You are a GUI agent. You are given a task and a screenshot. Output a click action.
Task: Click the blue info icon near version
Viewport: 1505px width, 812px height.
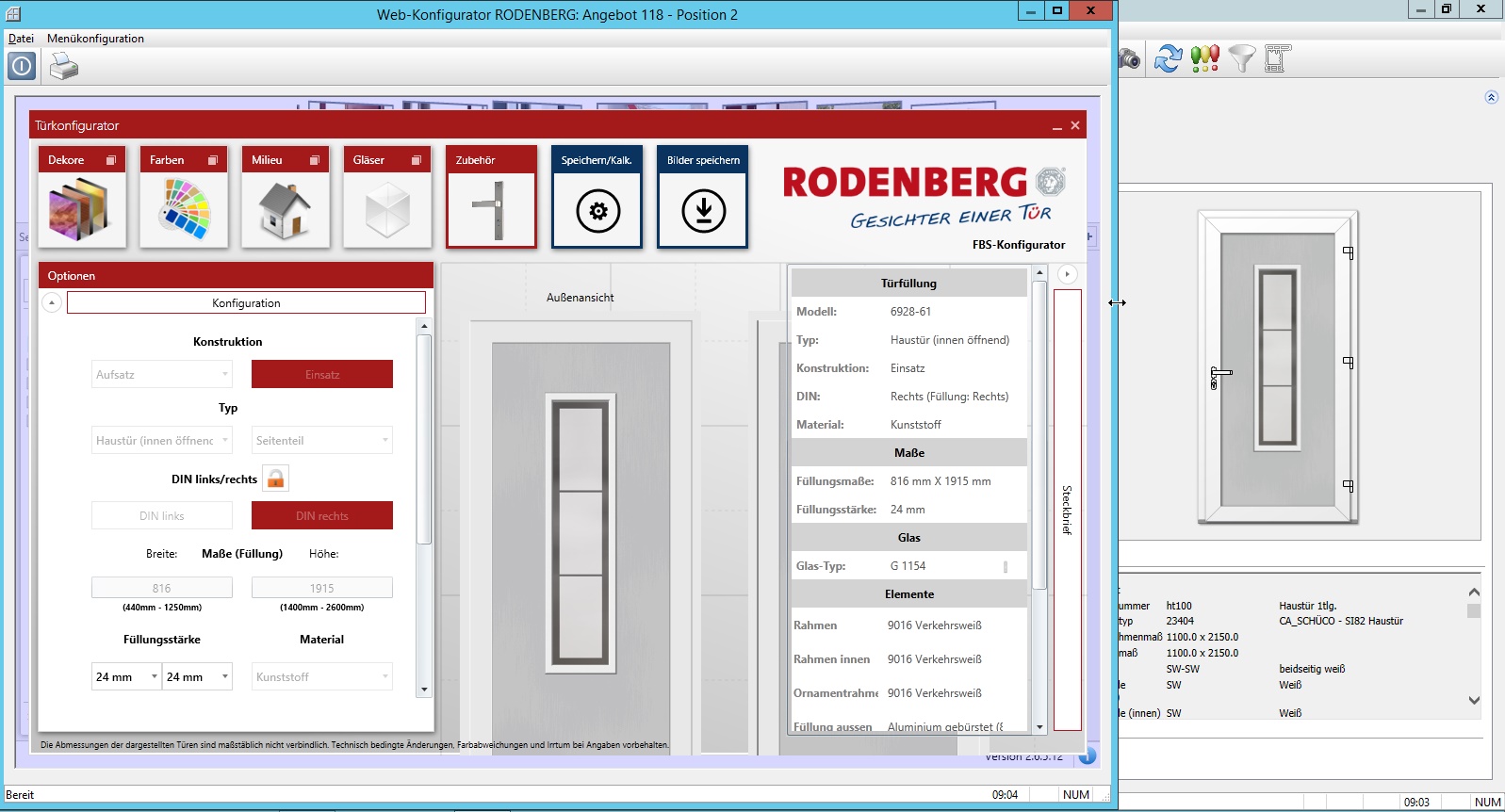1088,755
